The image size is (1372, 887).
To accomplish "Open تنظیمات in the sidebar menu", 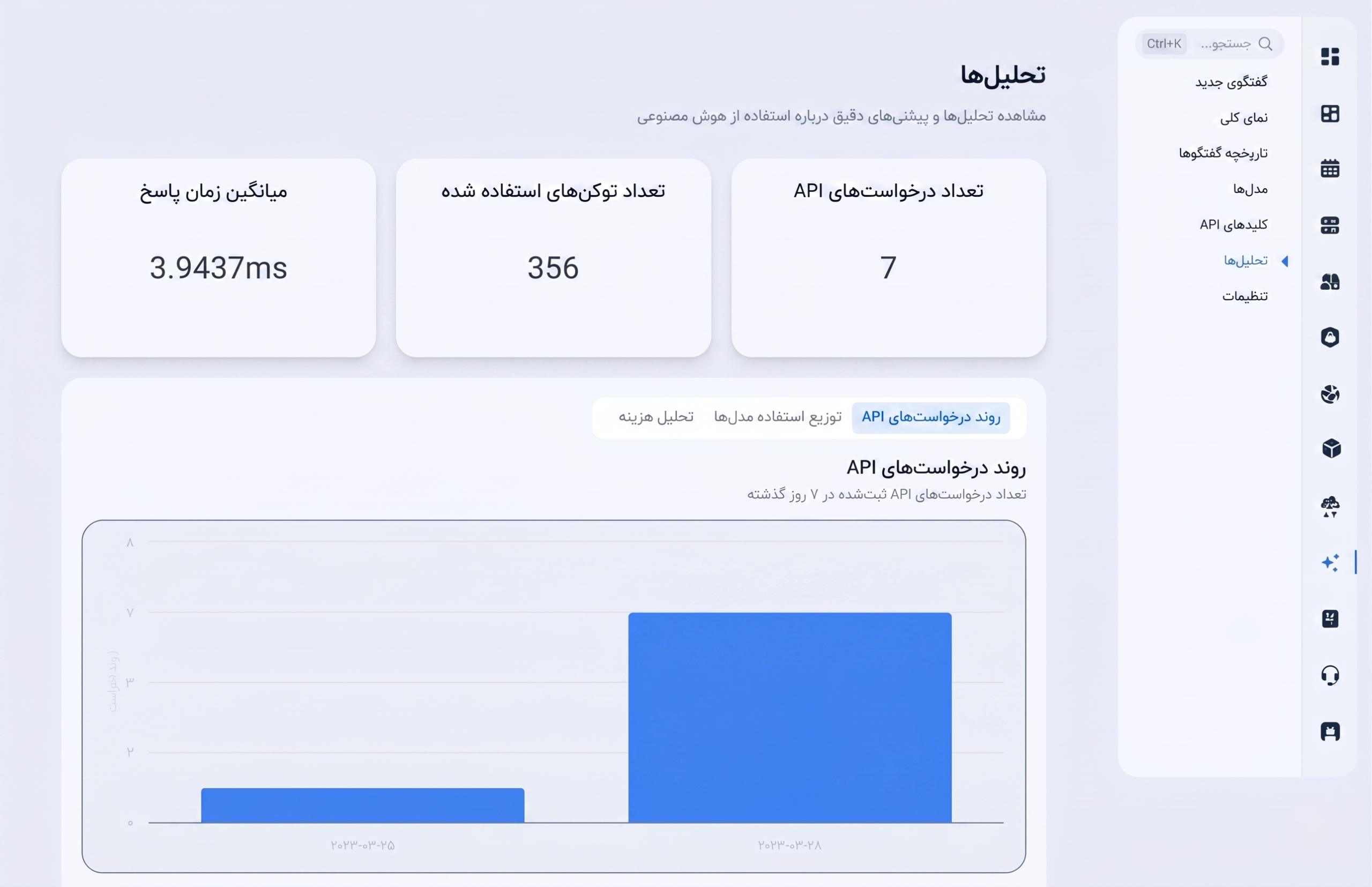I will click(x=1244, y=296).
